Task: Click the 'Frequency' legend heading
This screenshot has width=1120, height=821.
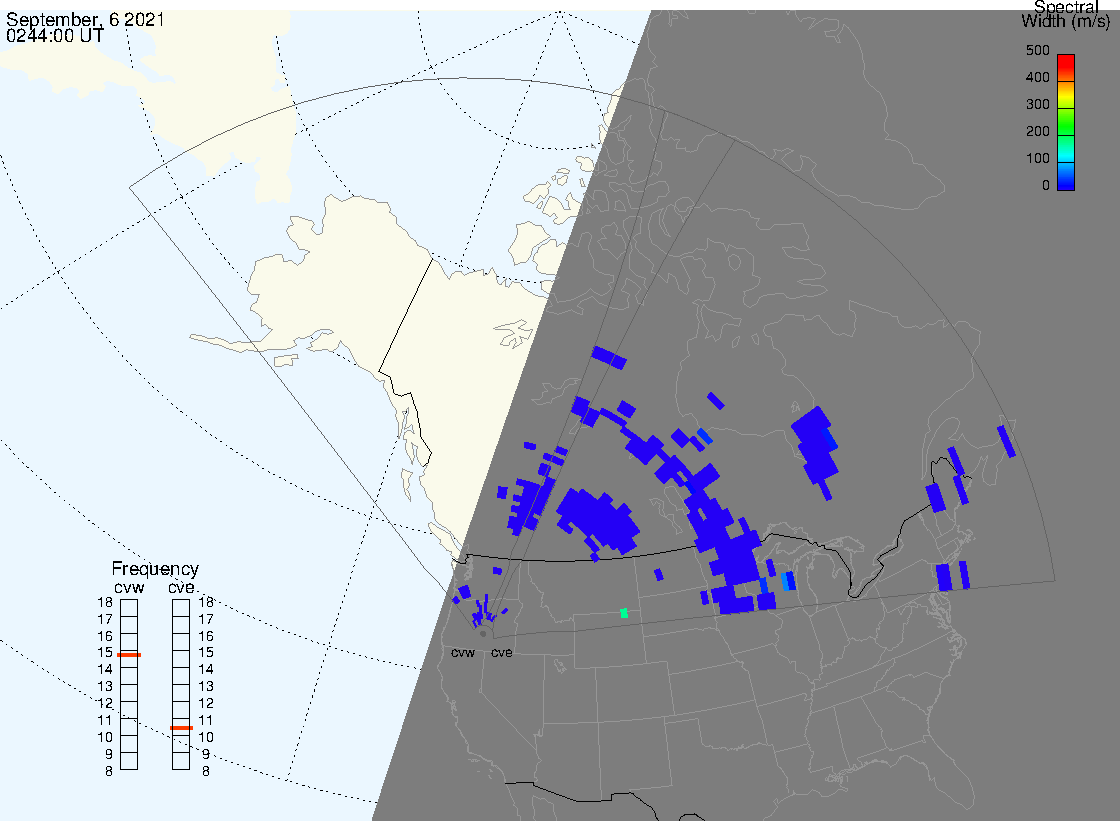Action: [x=155, y=569]
